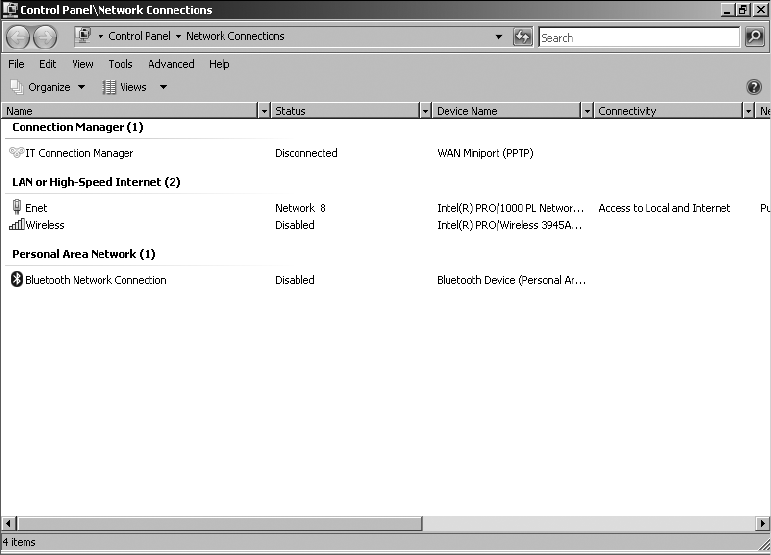Image resolution: width=771 pixels, height=555 pixels.
Task: Select the Bluetooth Network Connection entry
Action: tap(96, 280)
